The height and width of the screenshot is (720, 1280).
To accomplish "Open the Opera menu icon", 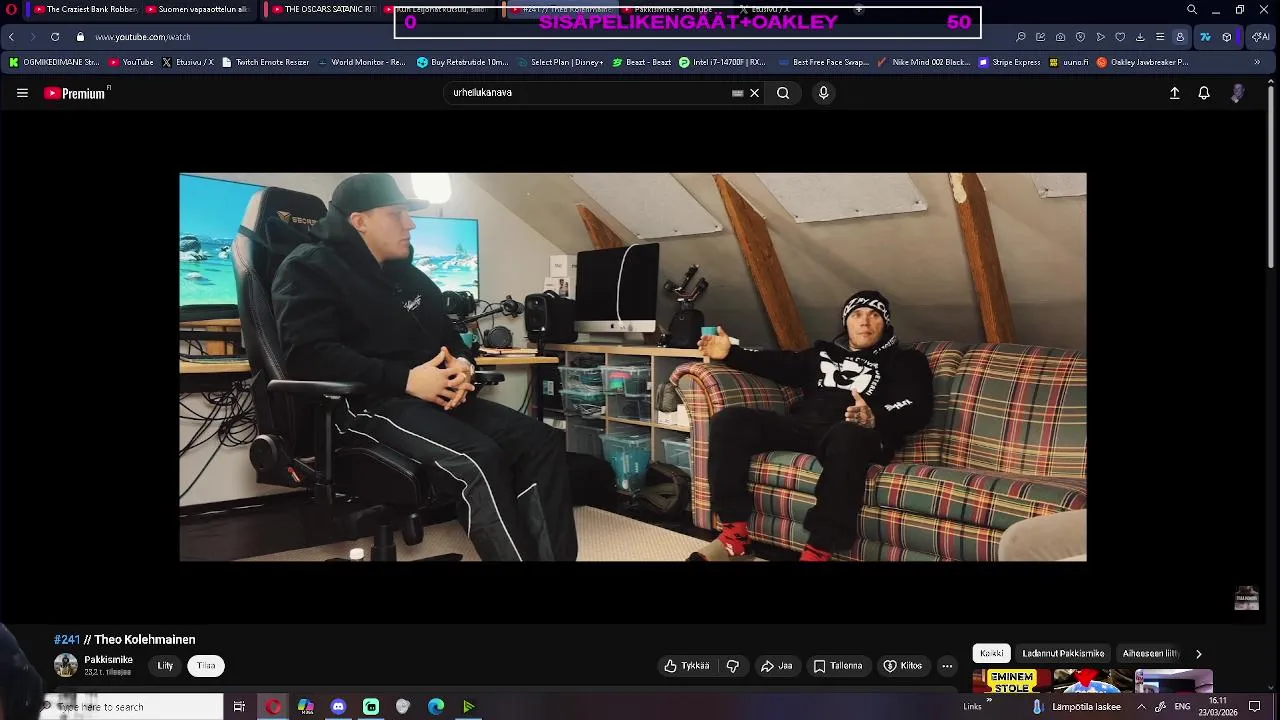I will point(11,10).
